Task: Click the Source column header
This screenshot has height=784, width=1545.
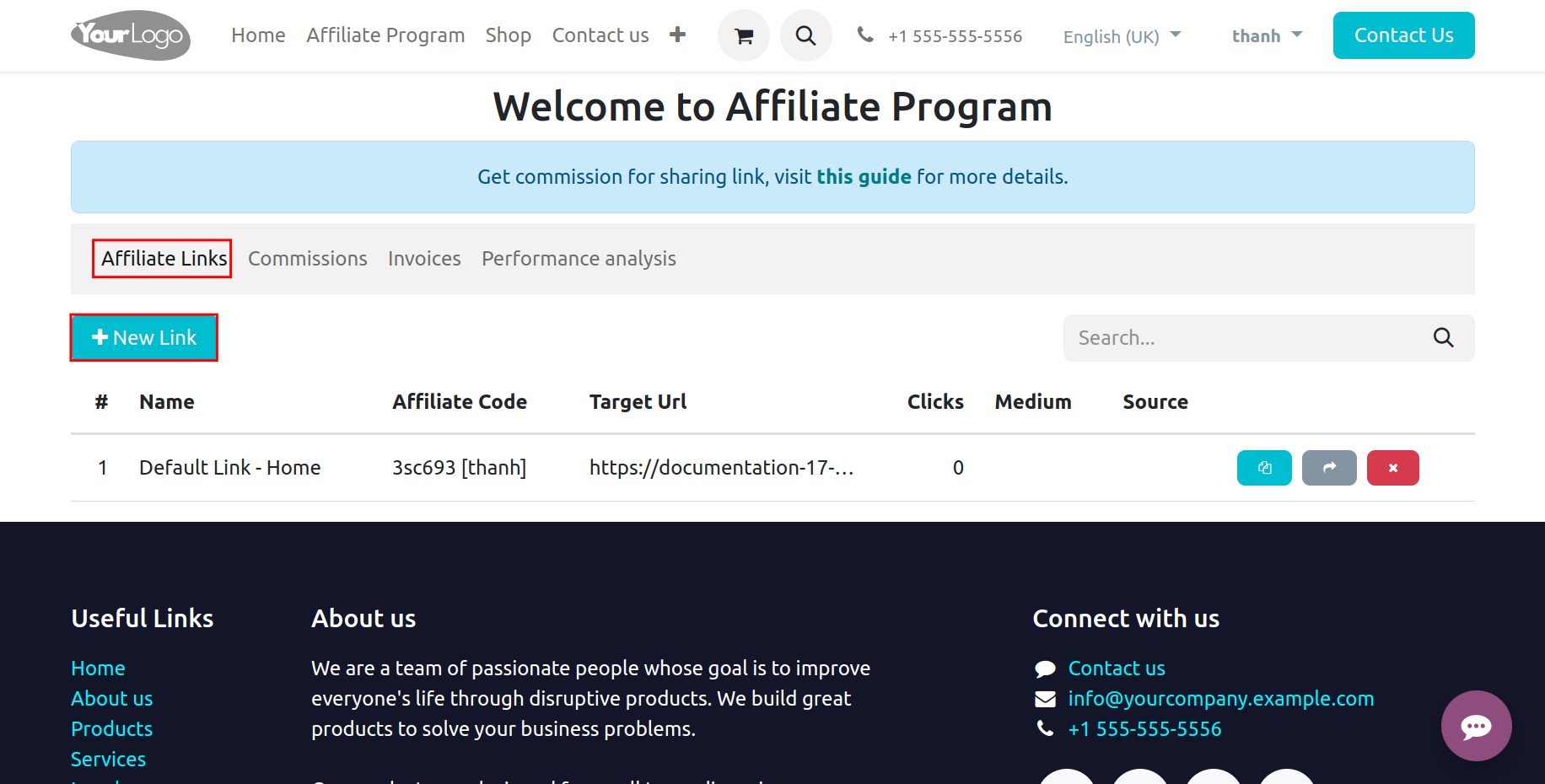Action: pos(1155,402)
